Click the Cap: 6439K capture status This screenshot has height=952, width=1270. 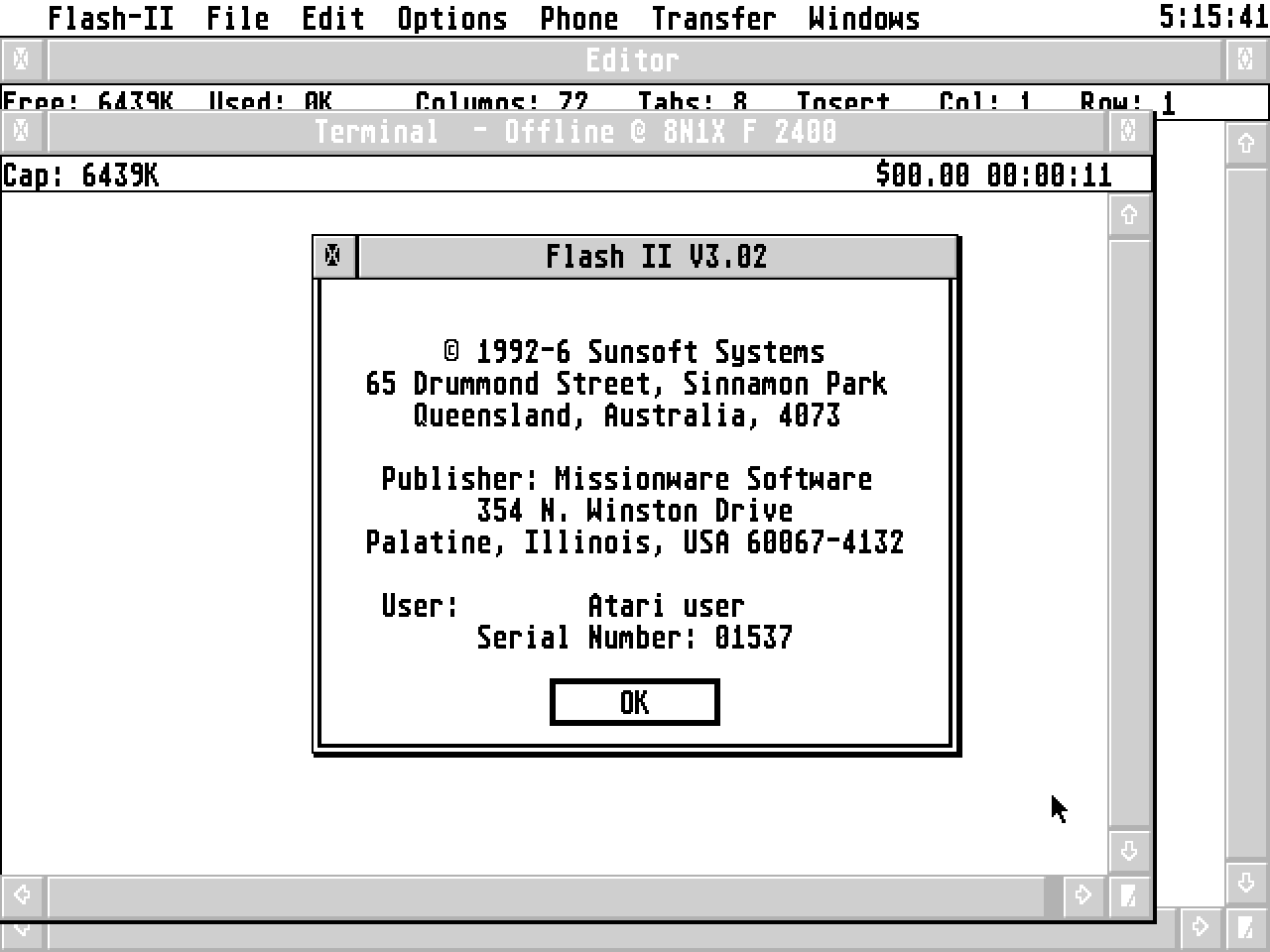click(80, 176)
